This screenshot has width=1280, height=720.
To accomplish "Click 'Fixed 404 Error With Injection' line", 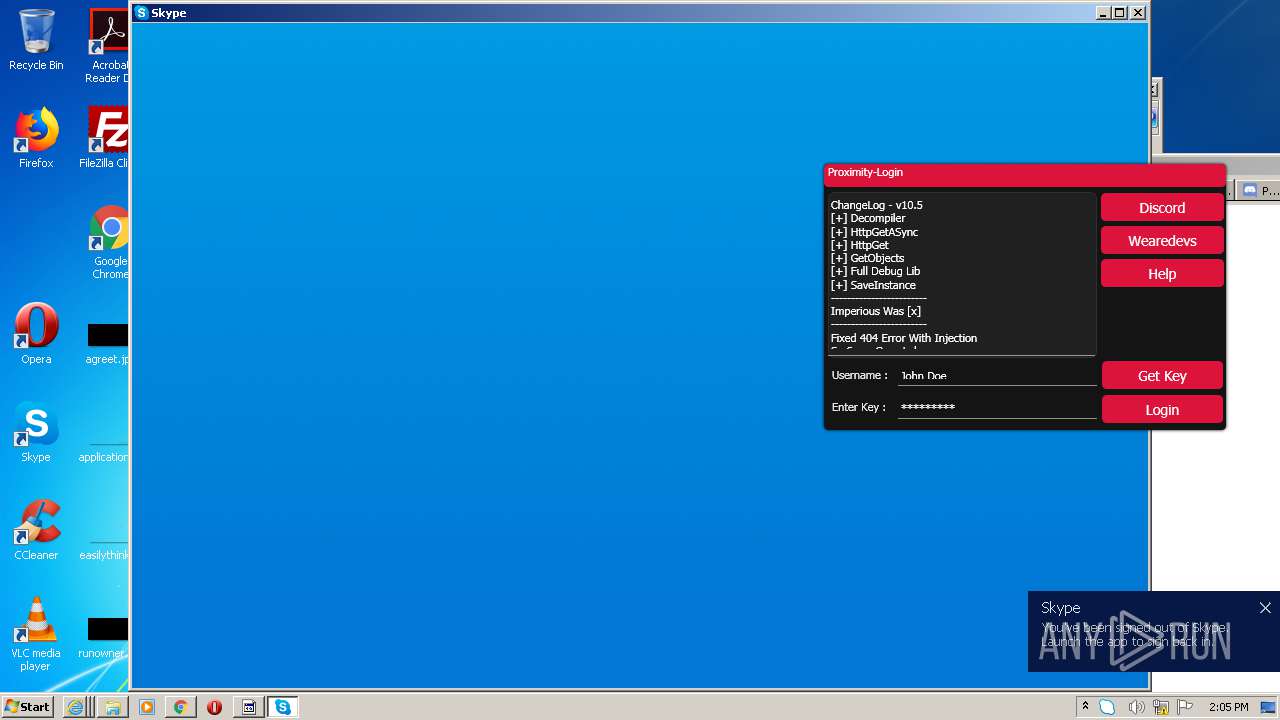I will 904,338.
